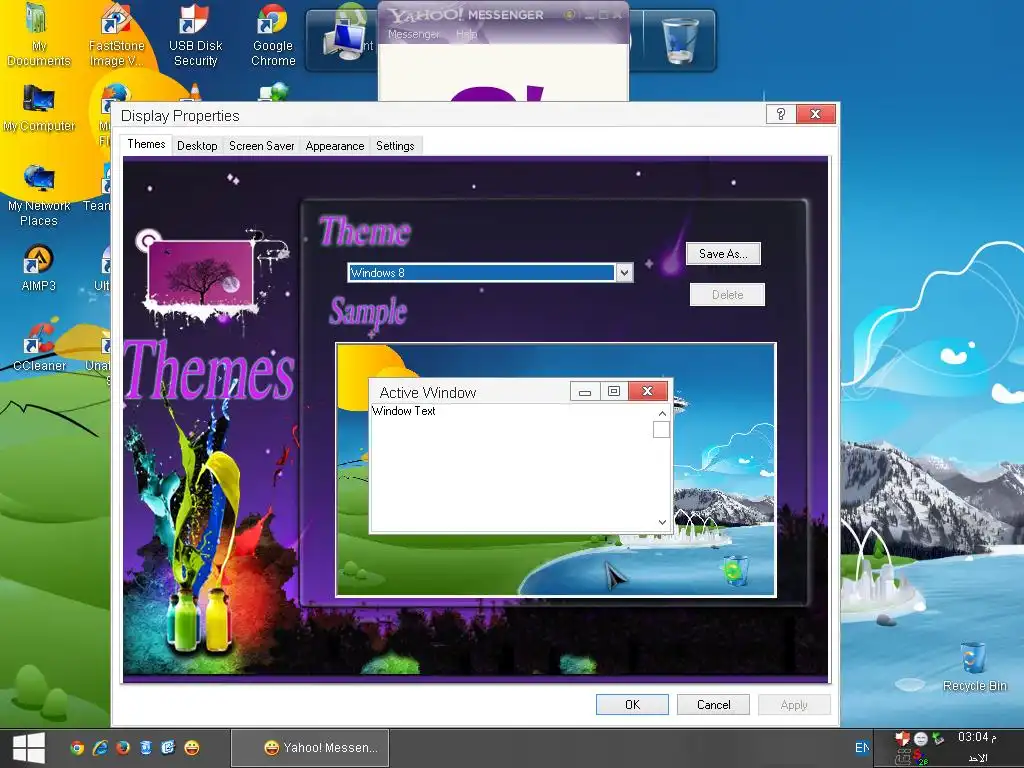Click the Sample theme preview image

(556, 470)
